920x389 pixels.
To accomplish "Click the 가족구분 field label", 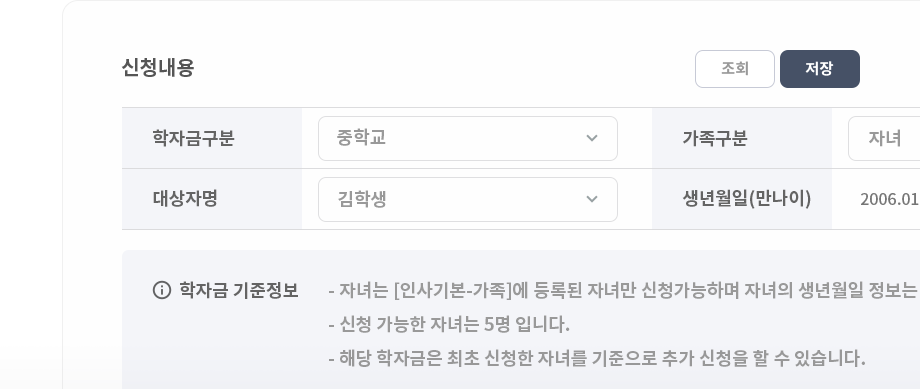I will tap(715, 138).
